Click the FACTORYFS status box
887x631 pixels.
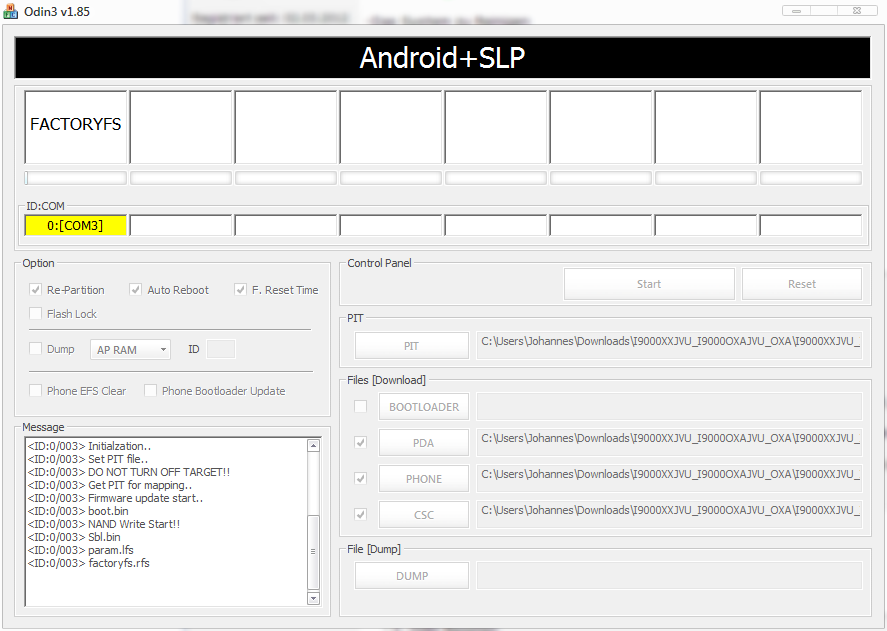coord(75,127)
